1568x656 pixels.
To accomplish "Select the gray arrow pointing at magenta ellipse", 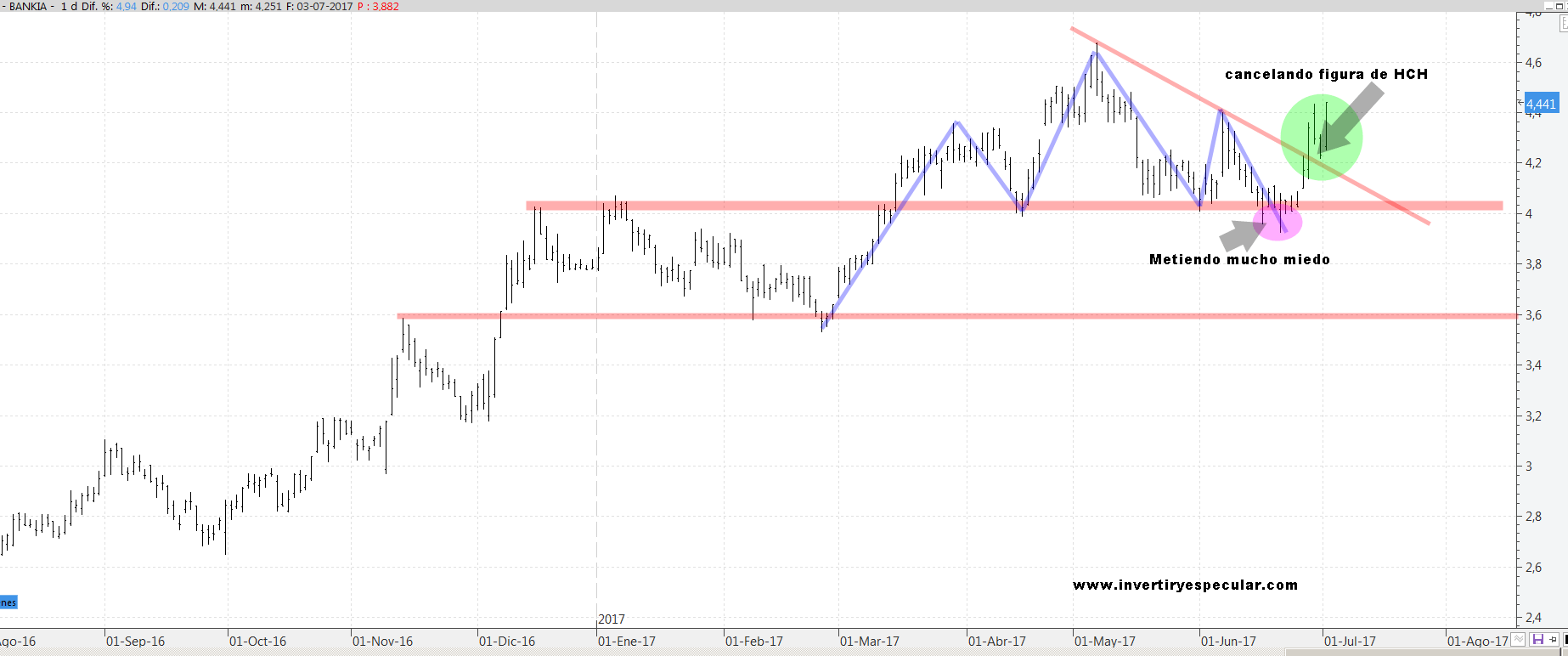I will point(1238,234).
